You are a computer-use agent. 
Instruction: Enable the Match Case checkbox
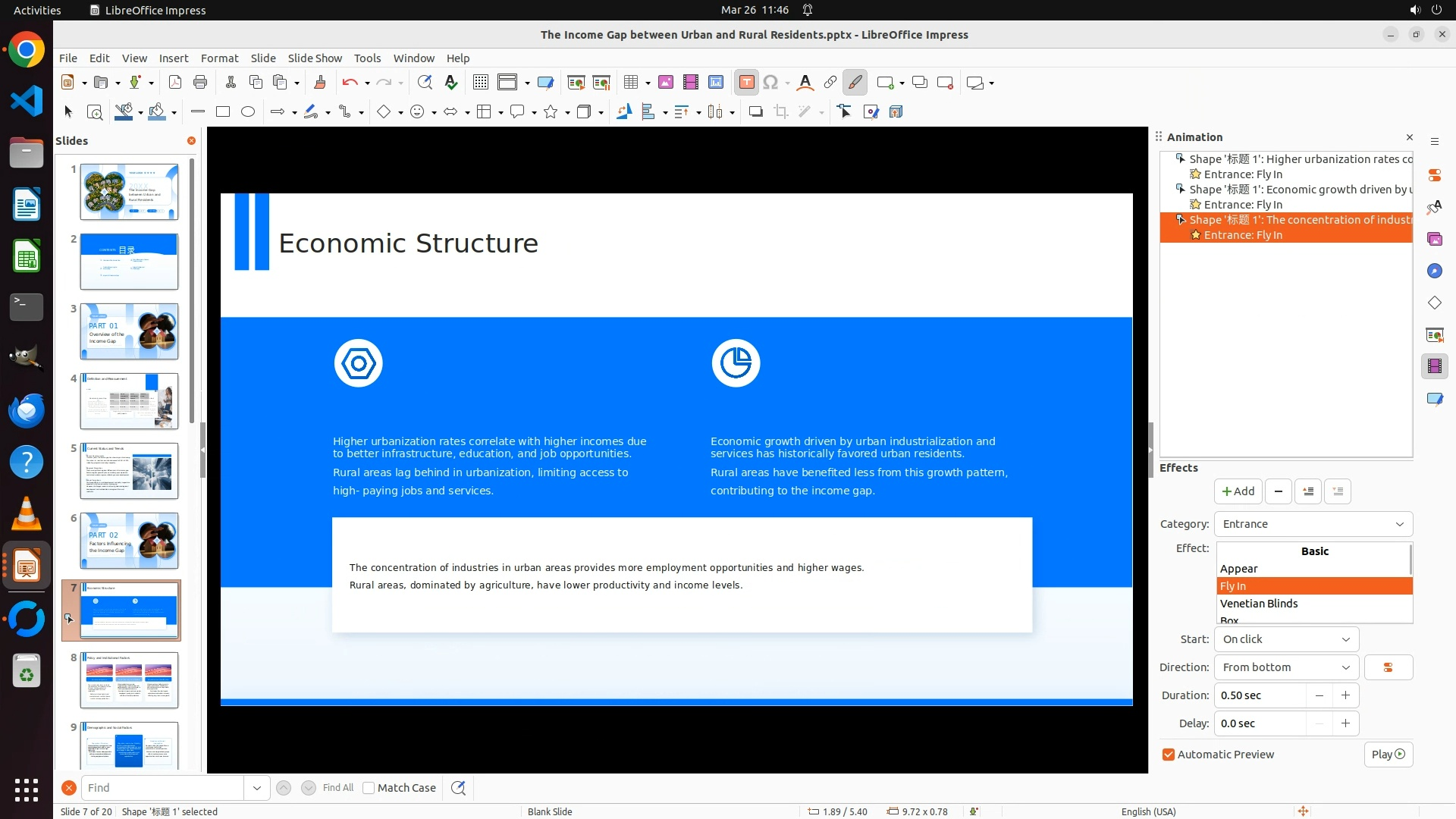[369, 788]
